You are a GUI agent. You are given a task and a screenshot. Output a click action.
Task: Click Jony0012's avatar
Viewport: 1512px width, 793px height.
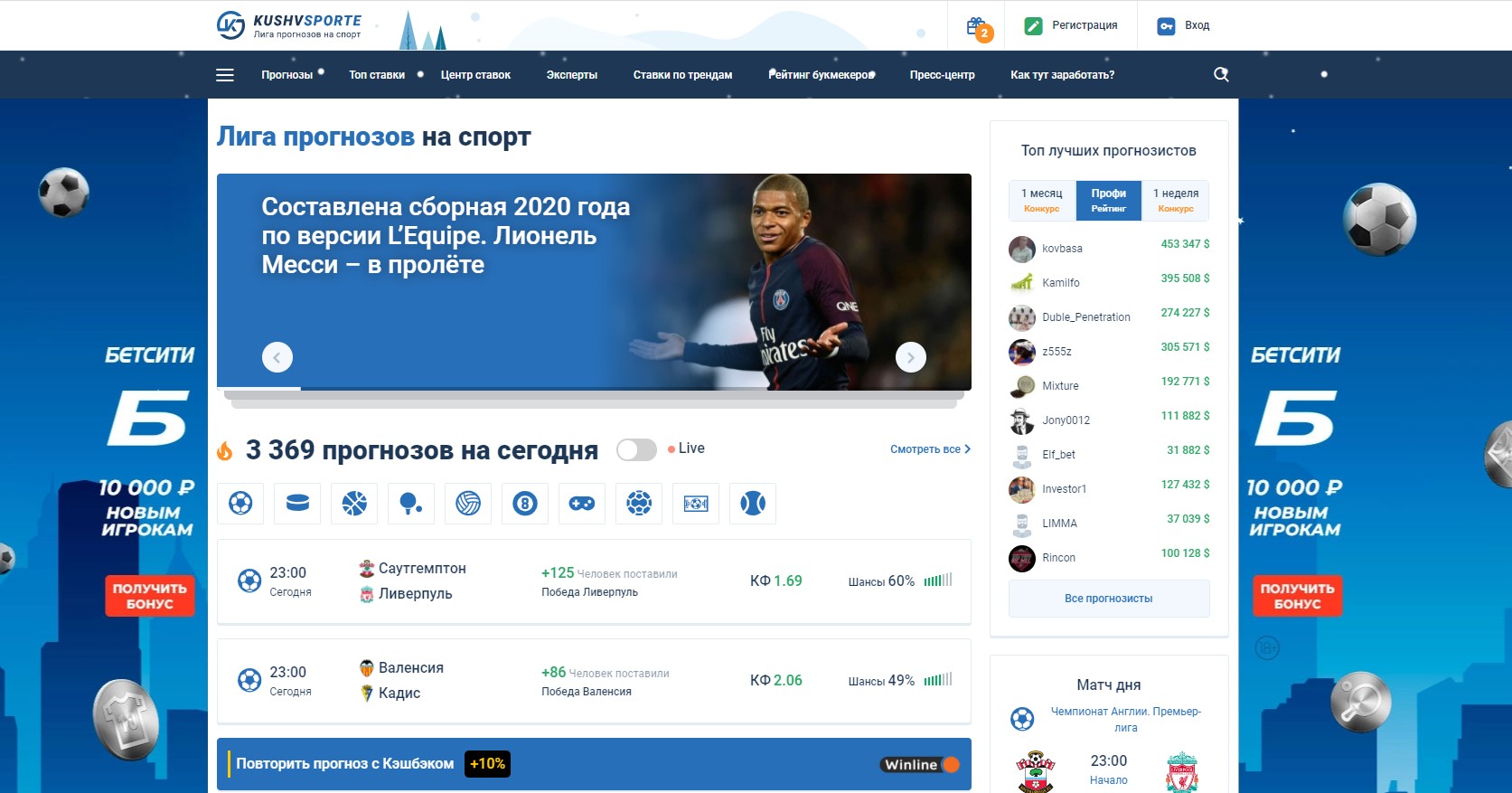click(x=1022, y=420)
